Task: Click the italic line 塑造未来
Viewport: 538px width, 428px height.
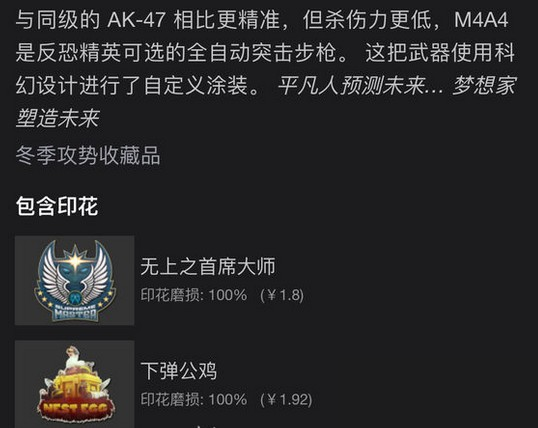Action: click(x=58, y=118)
